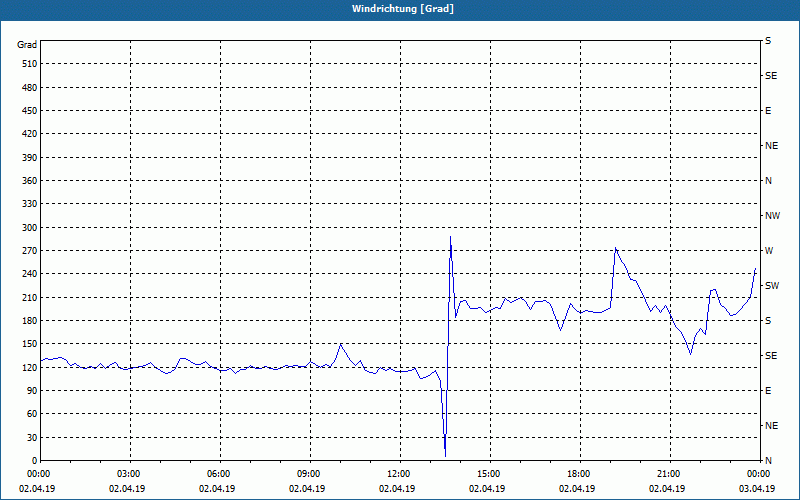Select the 210 degree axis label
Screen dimensions: 800x500
30,297
